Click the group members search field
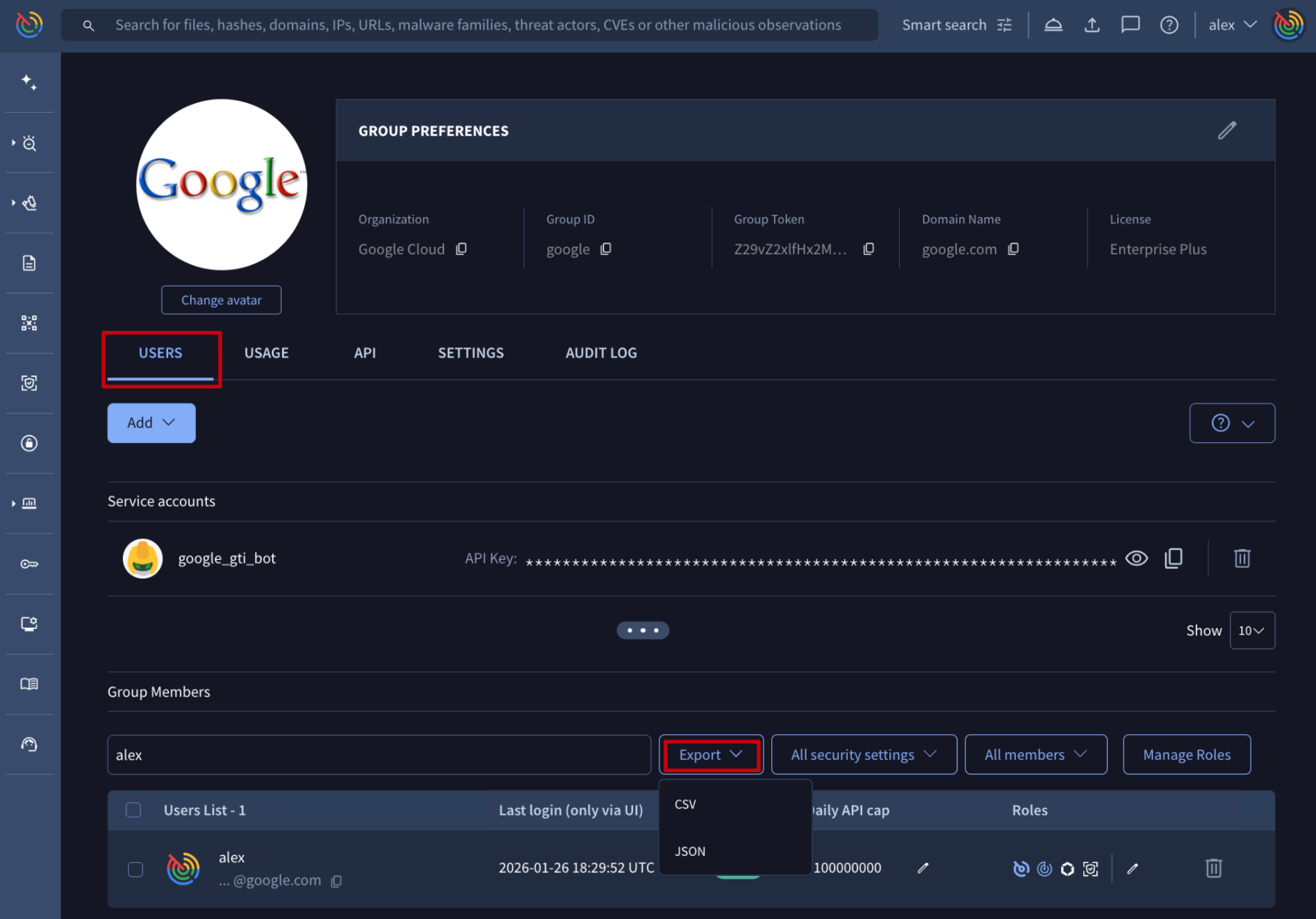1316x919 pixels. coord(379,755)
